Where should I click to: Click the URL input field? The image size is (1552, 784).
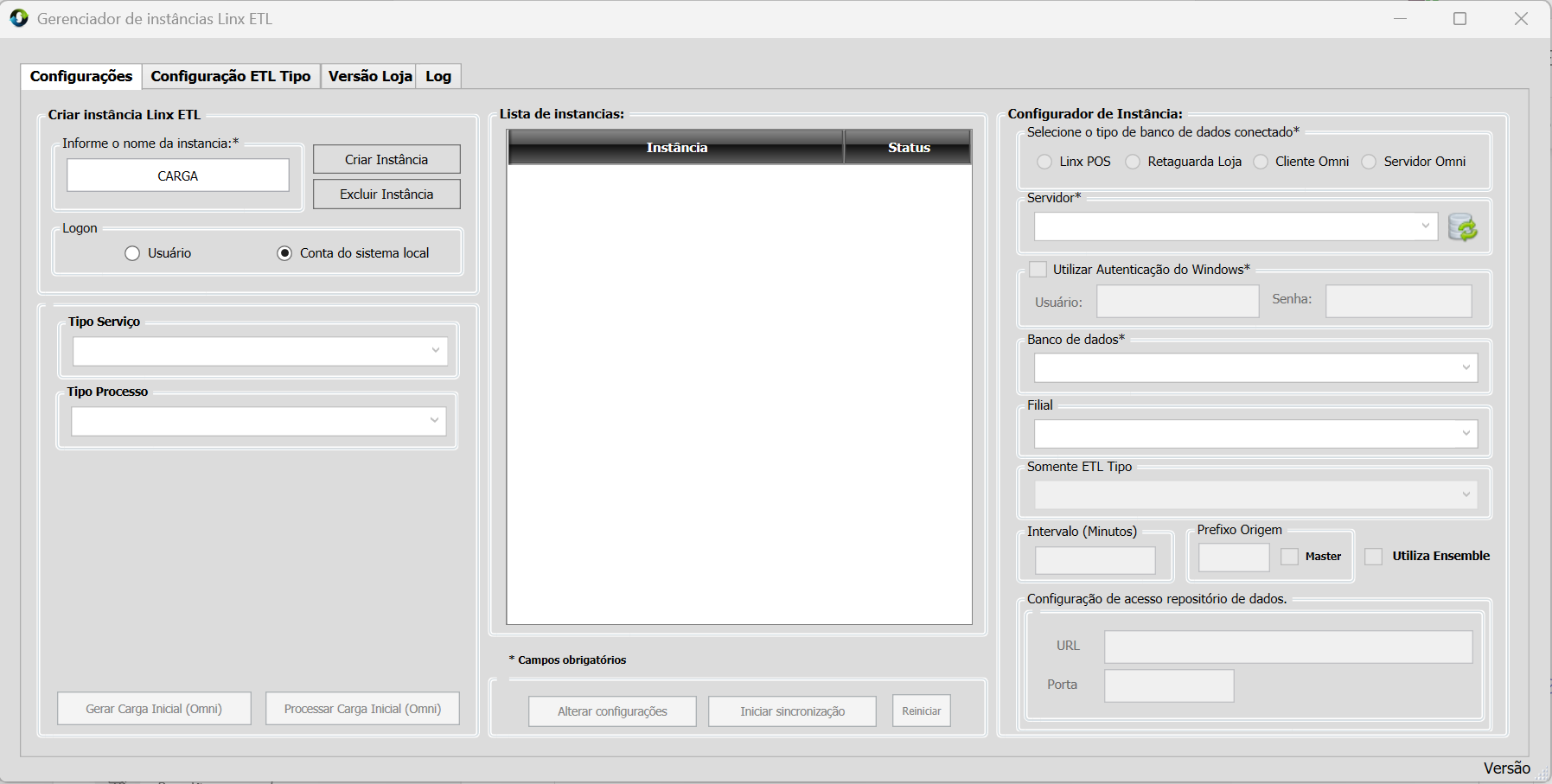pyautogui.click(x=1288, y=647)
